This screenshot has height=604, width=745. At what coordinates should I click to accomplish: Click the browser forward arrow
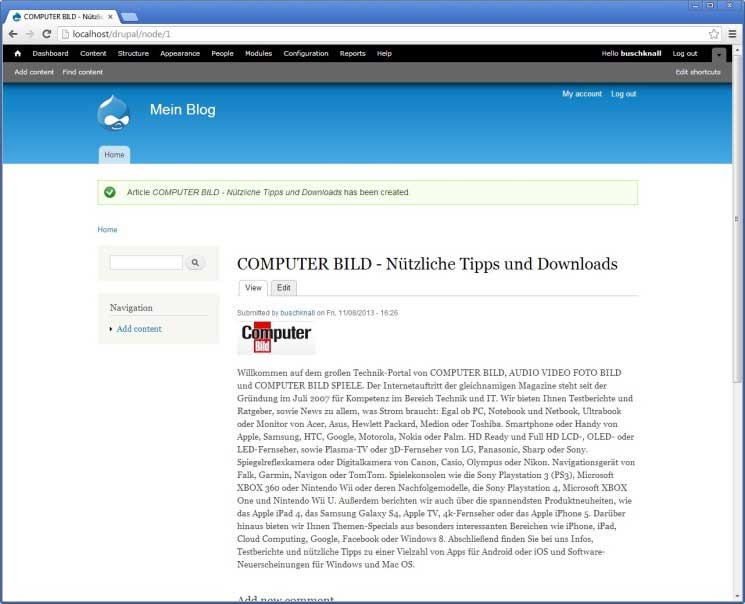29,34
